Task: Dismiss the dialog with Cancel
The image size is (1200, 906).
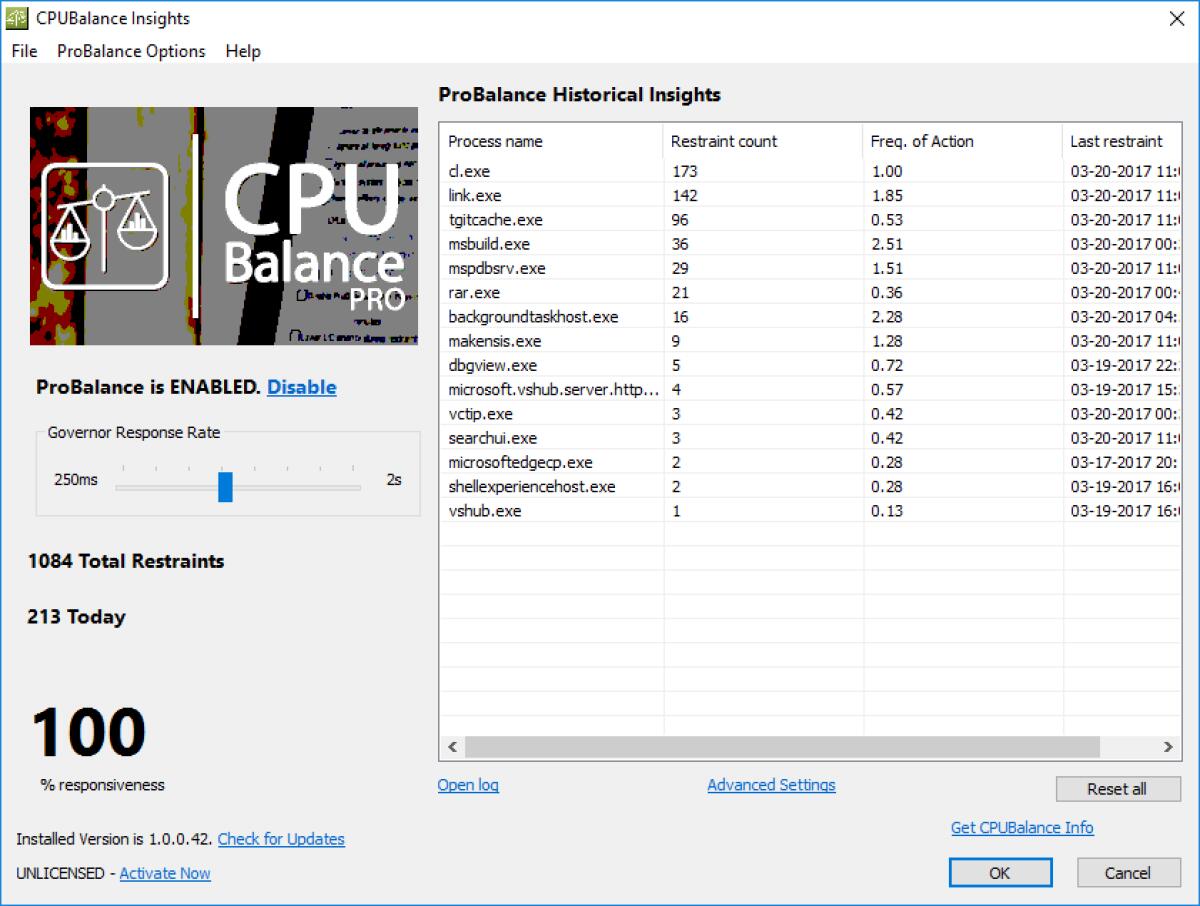Action: pos(1128,872)
